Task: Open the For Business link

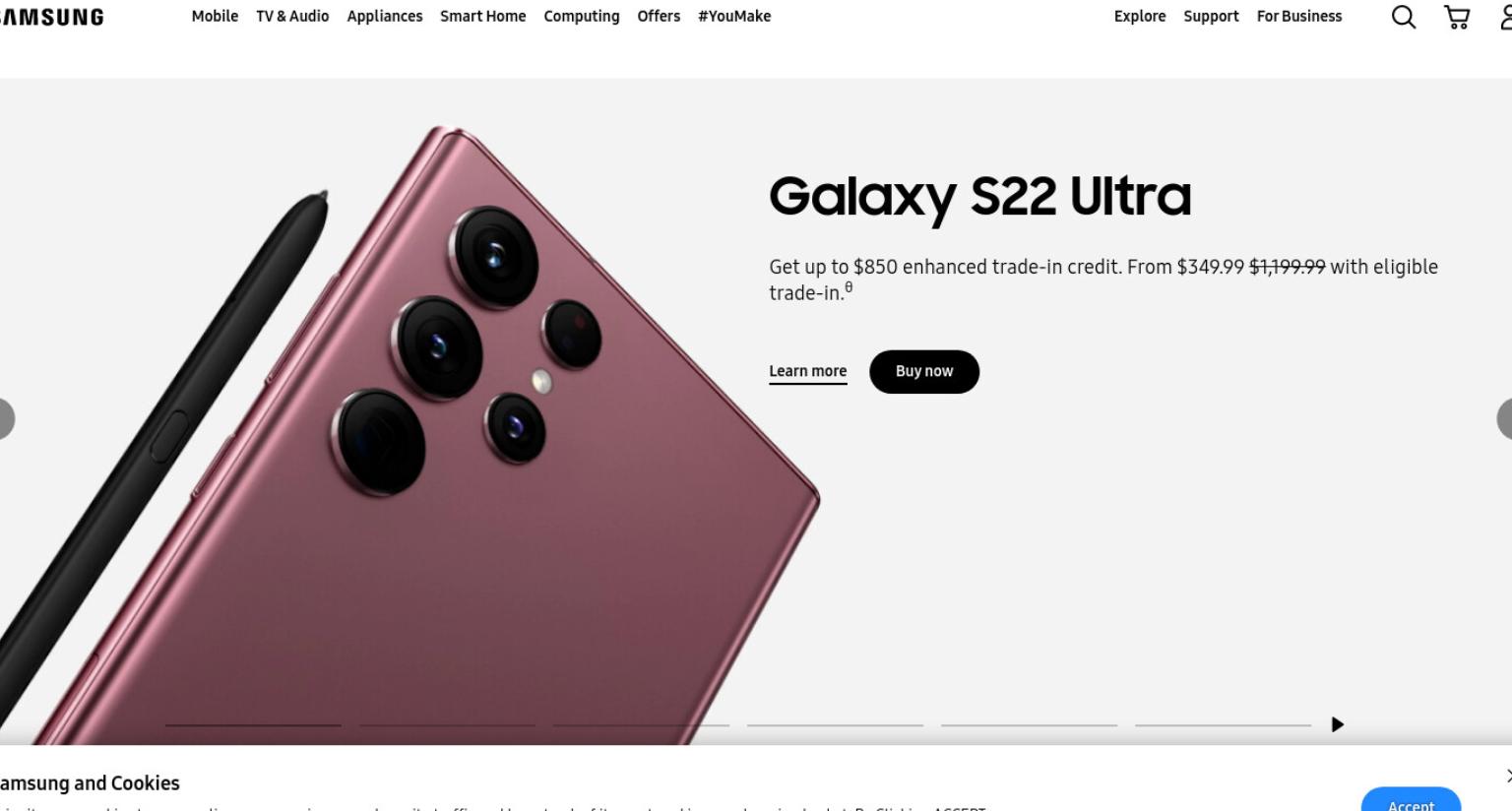Action: tap(1299, 16)
